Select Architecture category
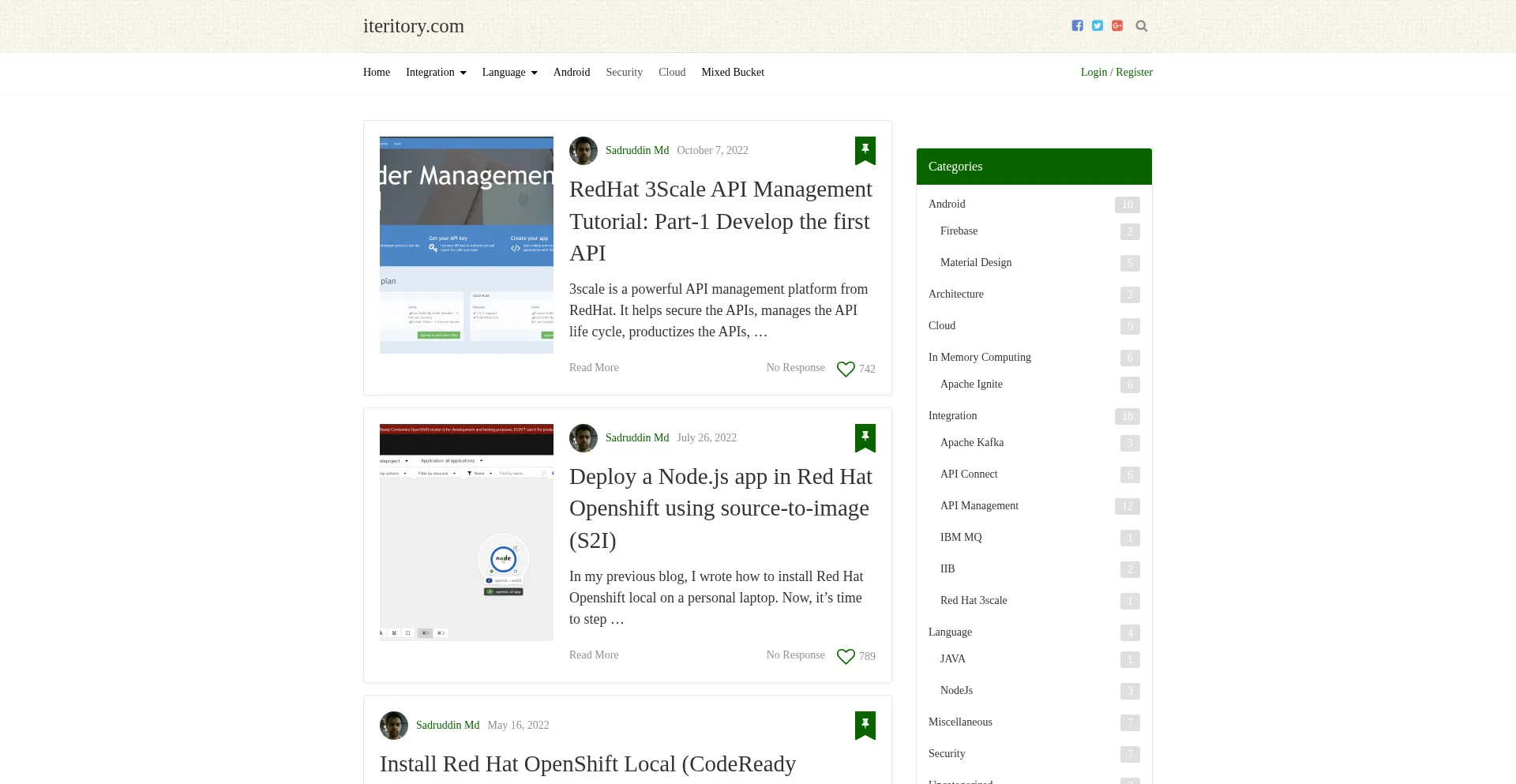Viewport: 1516px width, 784px height. (x=956, y=294)
